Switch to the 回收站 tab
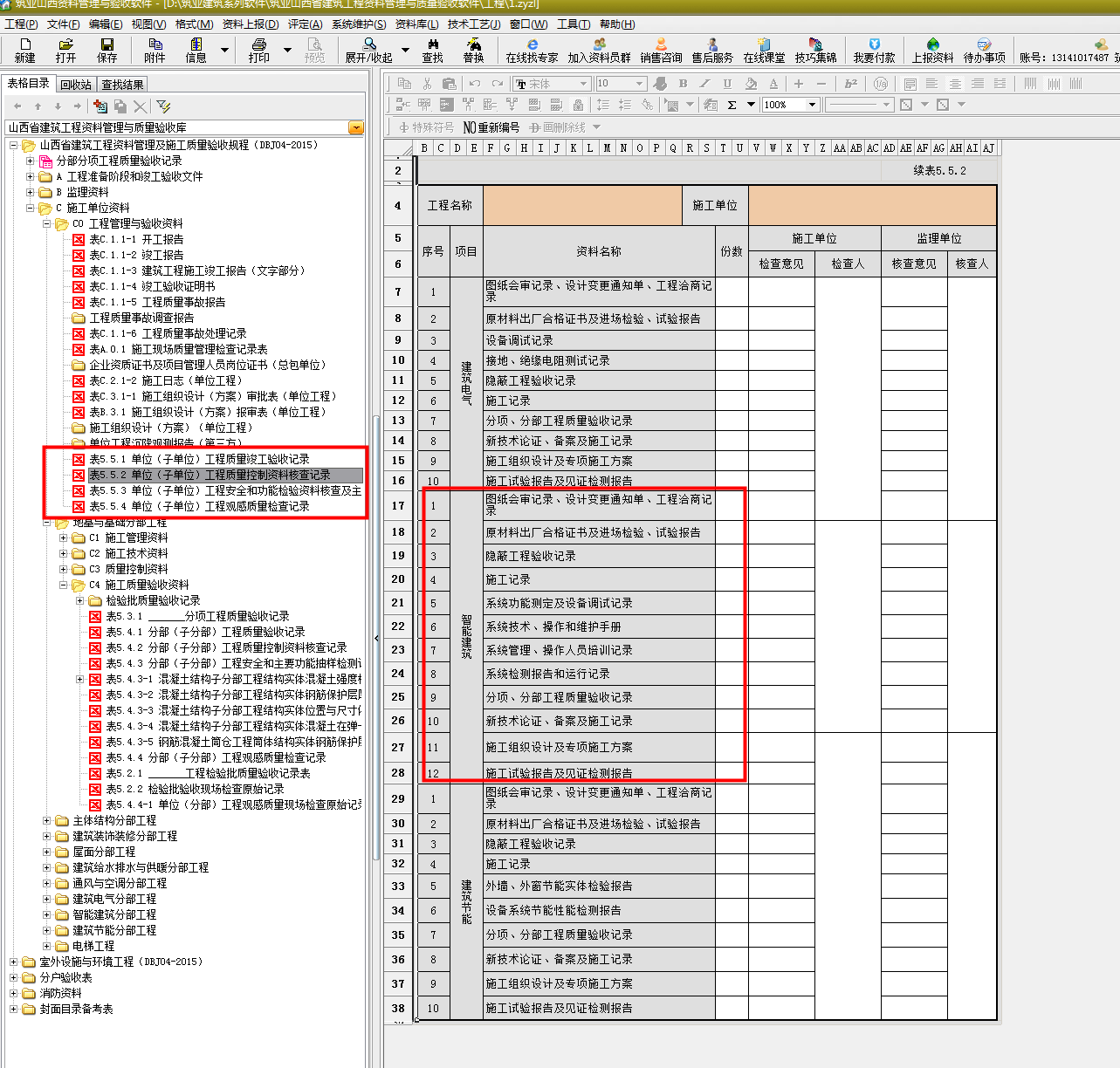Viewport: 1120px width, 1068px height. click(76, 85)
